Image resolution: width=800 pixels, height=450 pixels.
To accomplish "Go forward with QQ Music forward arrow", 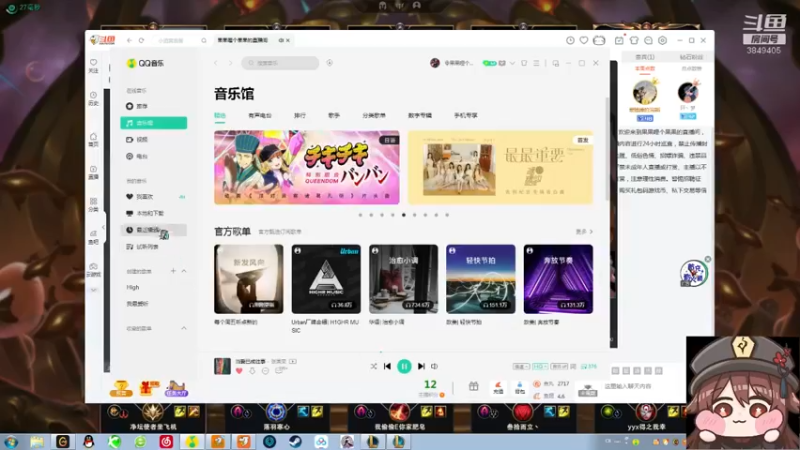I will [x=230, y=63].
